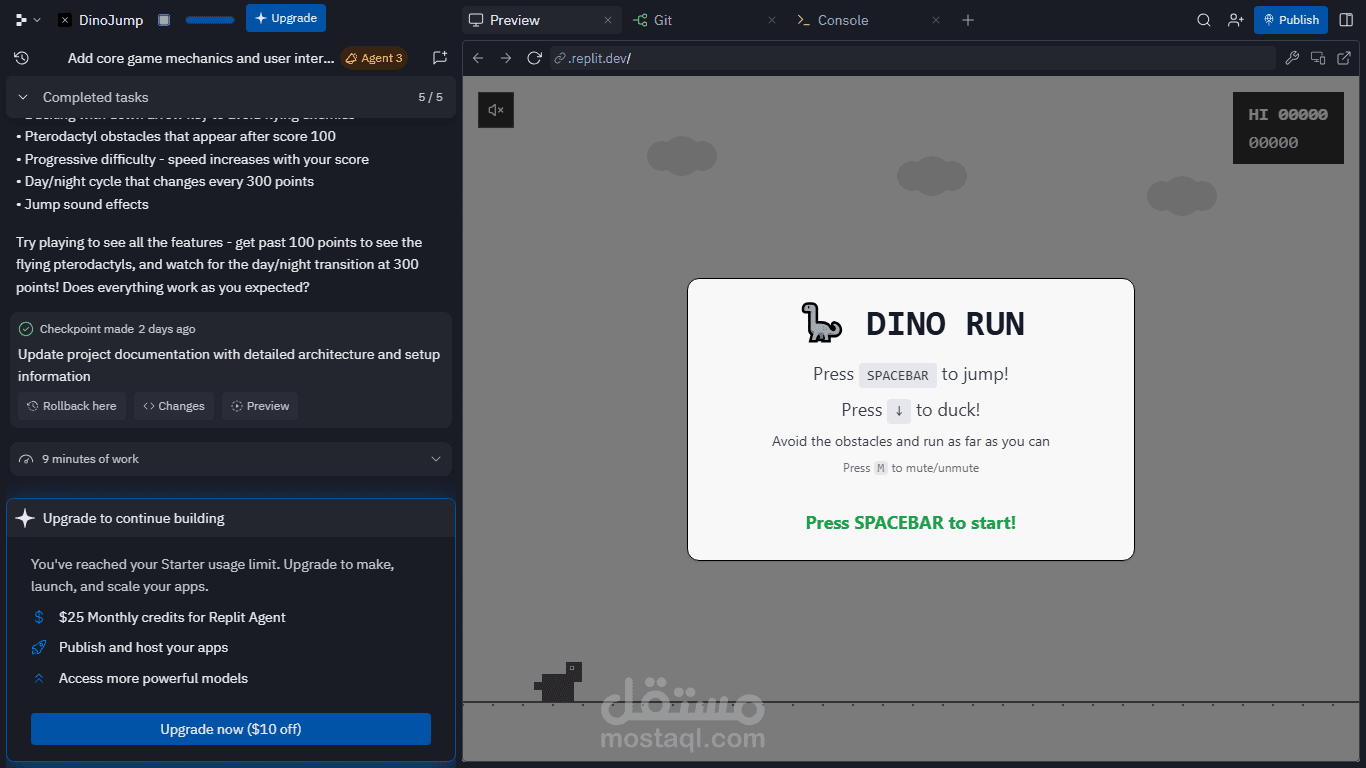The height and width of the screenshot is (768, 1366).
Task: Add a new tab with the plus icon
Action: [968, 20]
